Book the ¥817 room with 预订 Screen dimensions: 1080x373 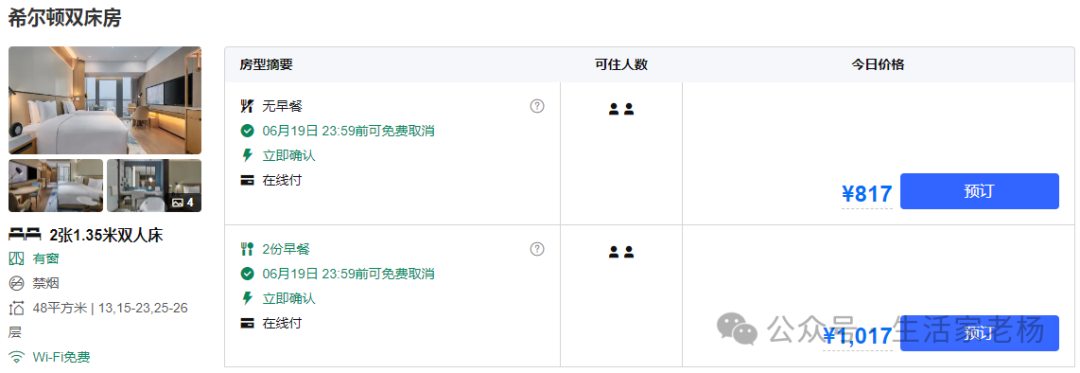(x=979, y=191)
